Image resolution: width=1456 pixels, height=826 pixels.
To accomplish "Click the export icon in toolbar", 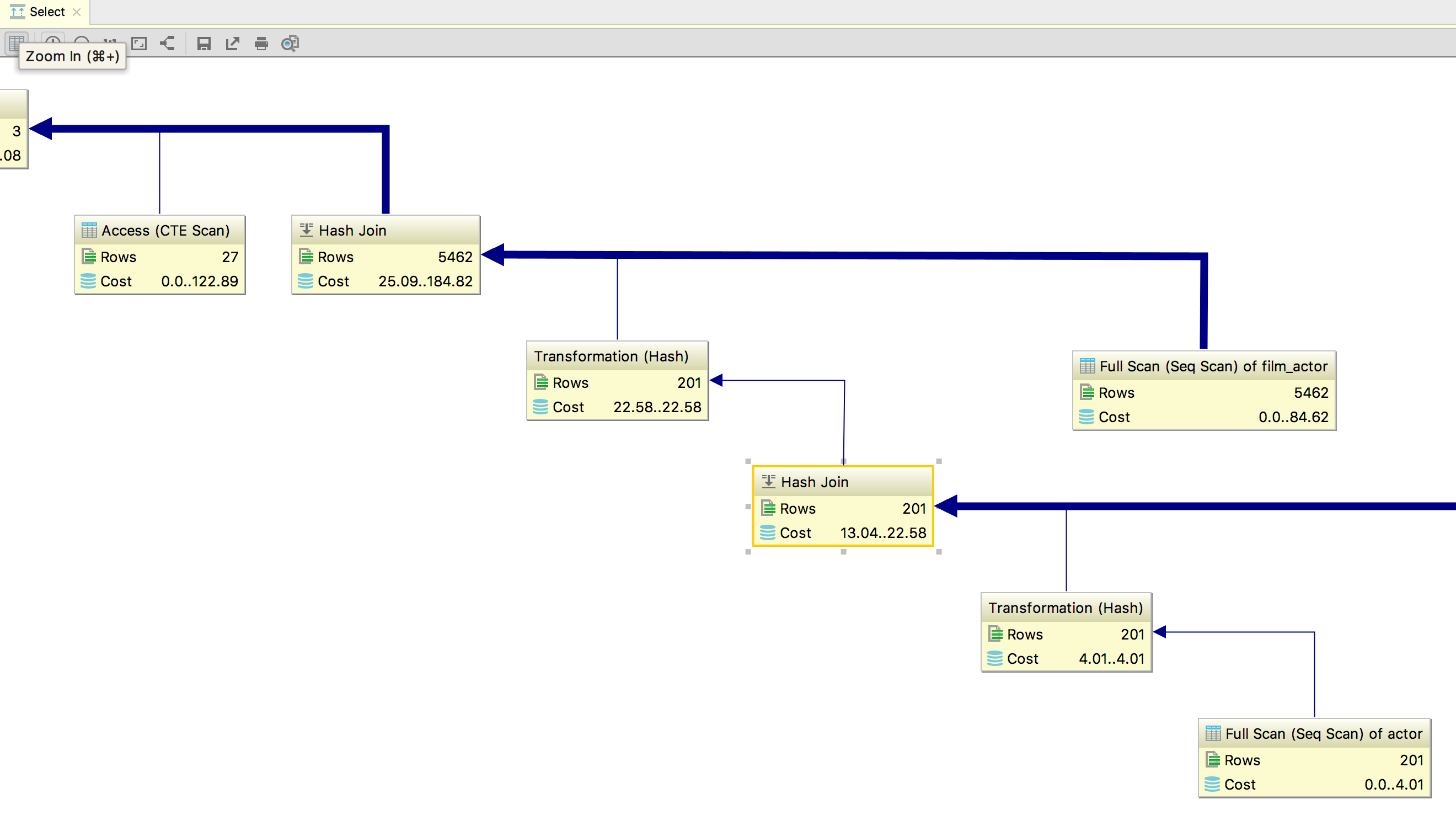I will click(231, 43).
